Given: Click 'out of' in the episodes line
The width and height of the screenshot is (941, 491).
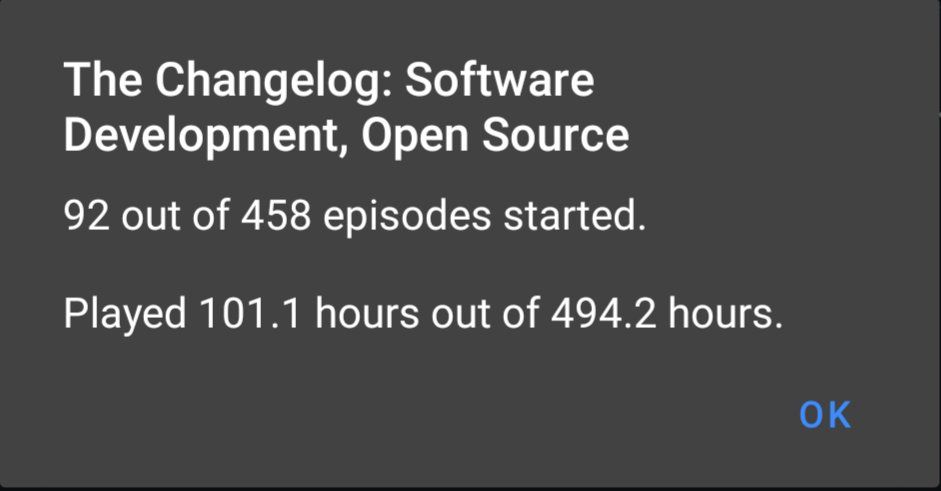Looking at the screenshot, I should [175, 215].
